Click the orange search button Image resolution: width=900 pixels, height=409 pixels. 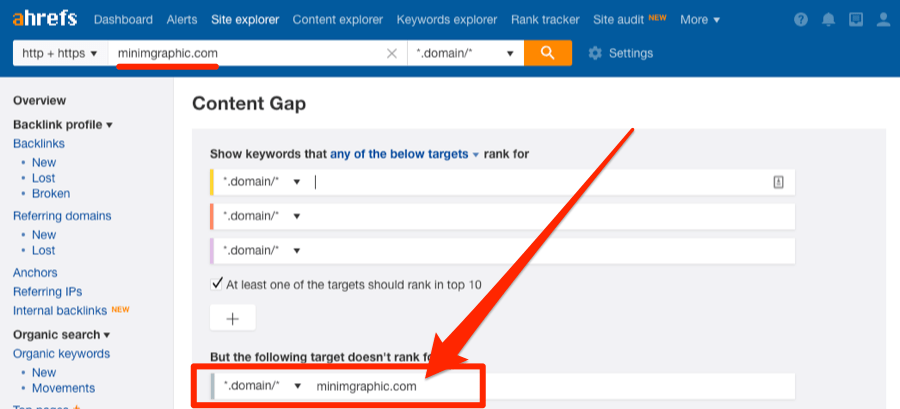click(x=548, y=53)
